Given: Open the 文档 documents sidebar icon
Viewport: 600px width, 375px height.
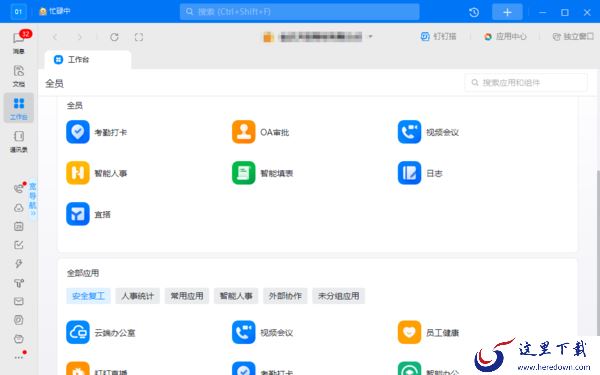Looking at the screenshot, I should 19,76.
